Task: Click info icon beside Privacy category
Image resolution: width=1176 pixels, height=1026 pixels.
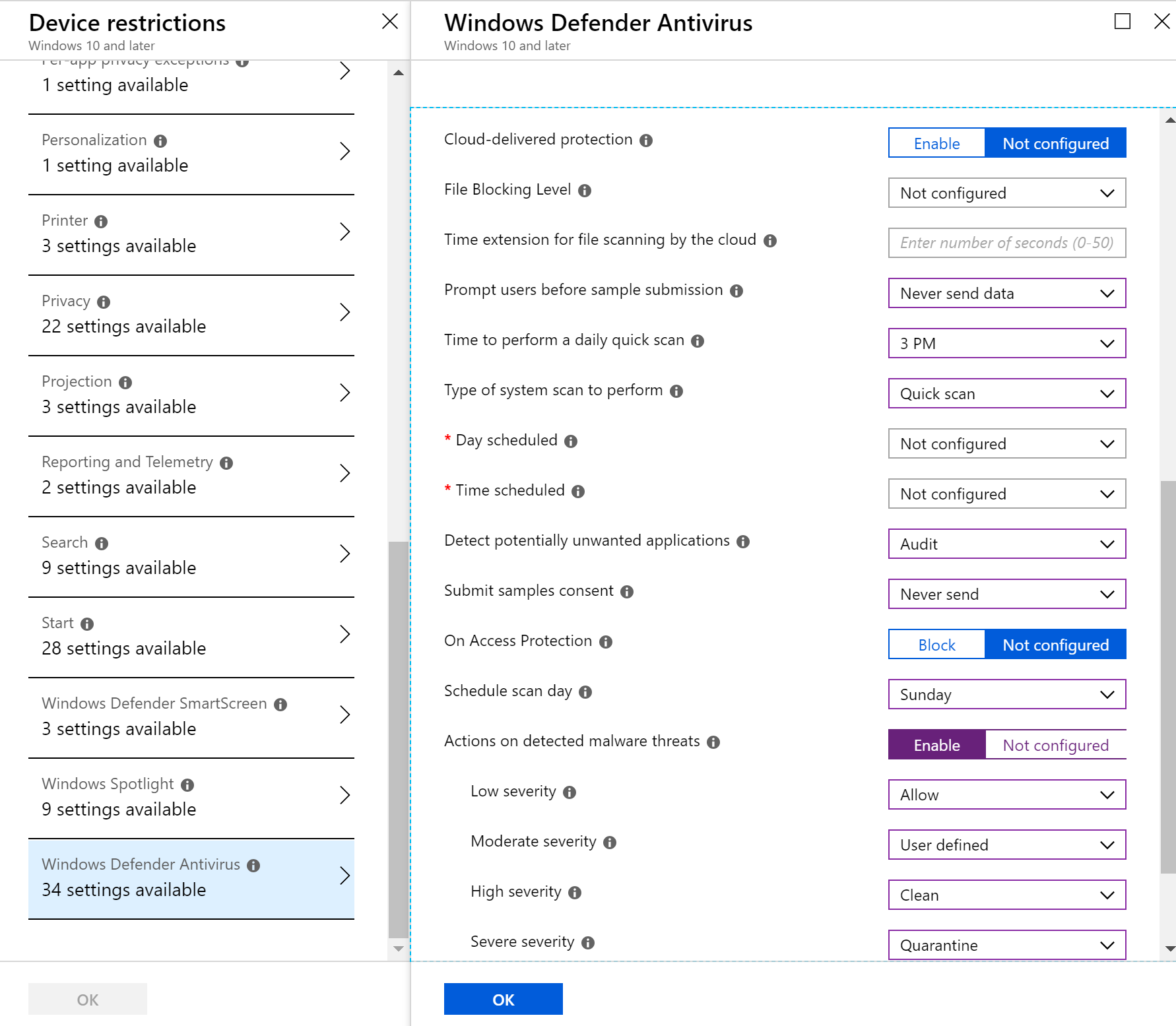Action: point(104,302)
